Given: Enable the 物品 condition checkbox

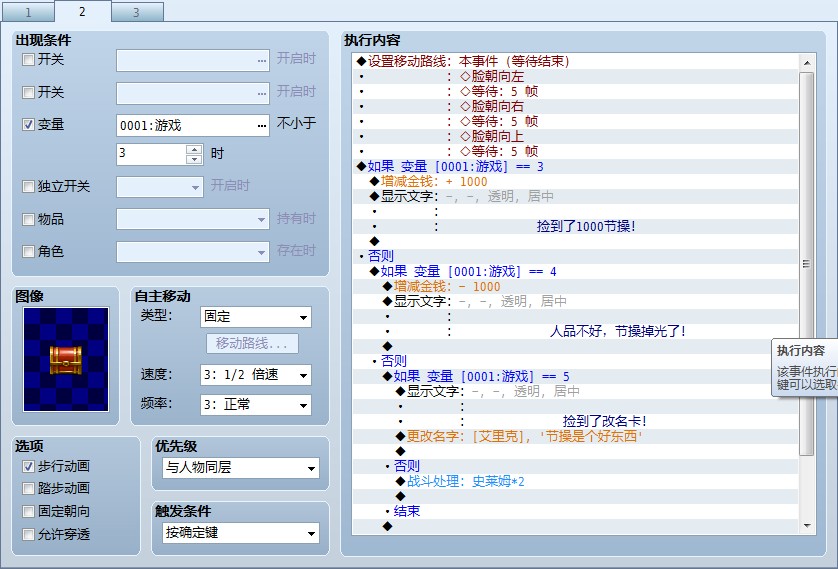Looking at the screenshot, I should pyautogui.click(x=28, y=219).
